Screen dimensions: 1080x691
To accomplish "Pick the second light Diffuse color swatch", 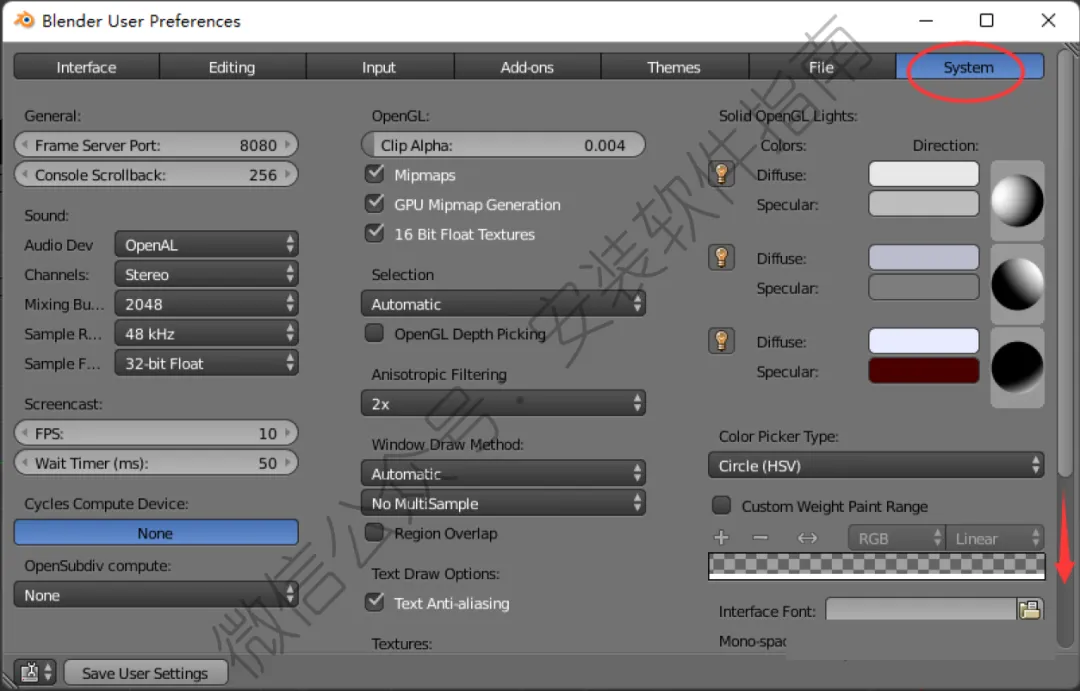I will [x=923, y=258].
